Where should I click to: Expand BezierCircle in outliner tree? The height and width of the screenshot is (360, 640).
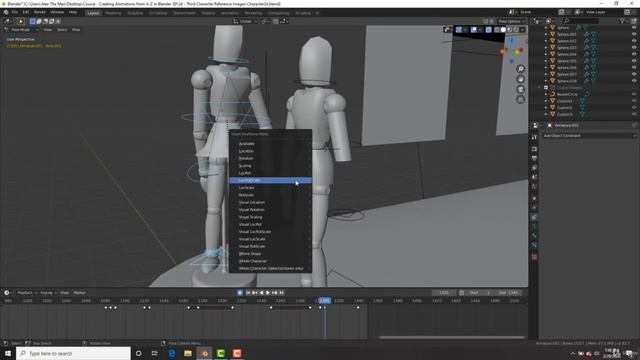coord(546,94)
